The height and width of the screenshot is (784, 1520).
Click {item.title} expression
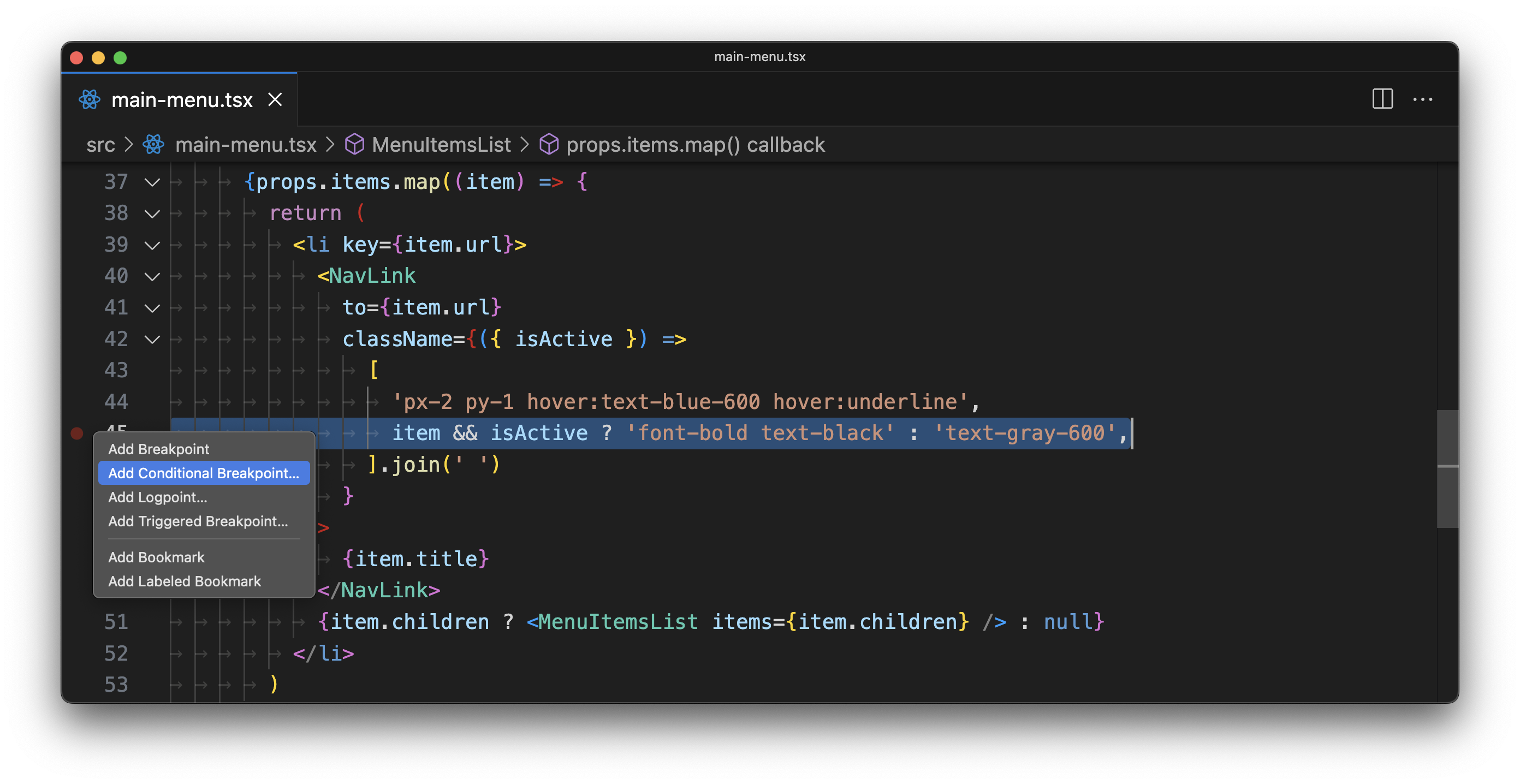[416, 559]
